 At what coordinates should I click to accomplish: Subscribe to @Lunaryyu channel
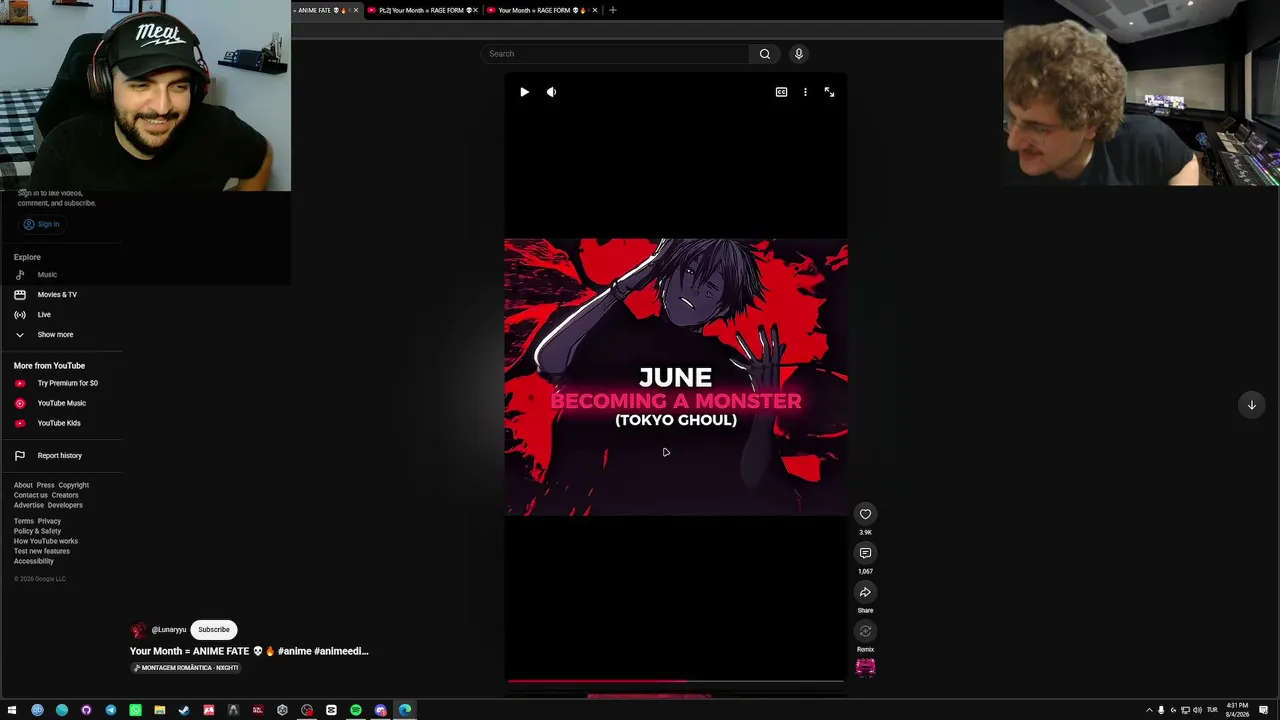tap(213, 630)
